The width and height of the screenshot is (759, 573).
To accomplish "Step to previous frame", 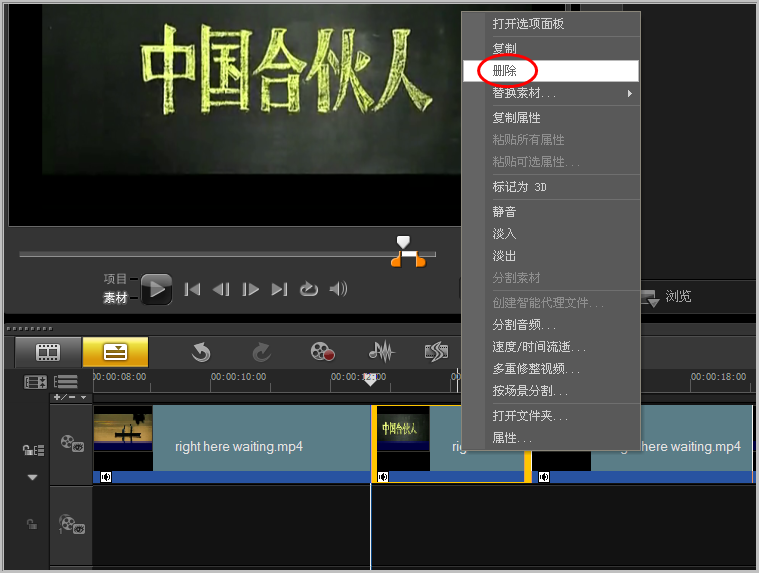I will pos(221,289).
